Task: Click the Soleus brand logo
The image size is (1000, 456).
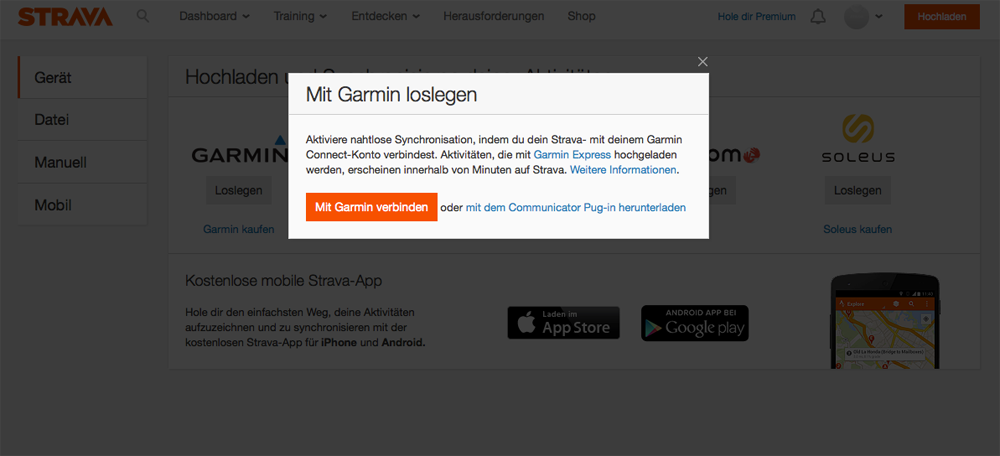Action: tap(857, 139)
